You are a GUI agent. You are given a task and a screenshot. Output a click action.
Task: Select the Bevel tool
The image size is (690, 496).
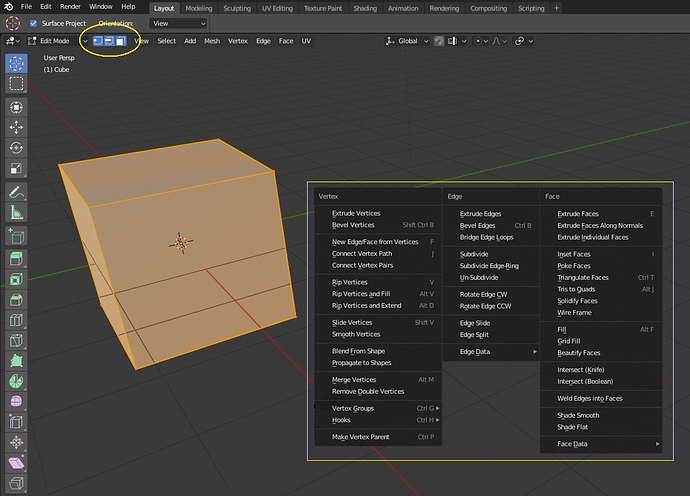pyautogui.click(x=16, y=300)
